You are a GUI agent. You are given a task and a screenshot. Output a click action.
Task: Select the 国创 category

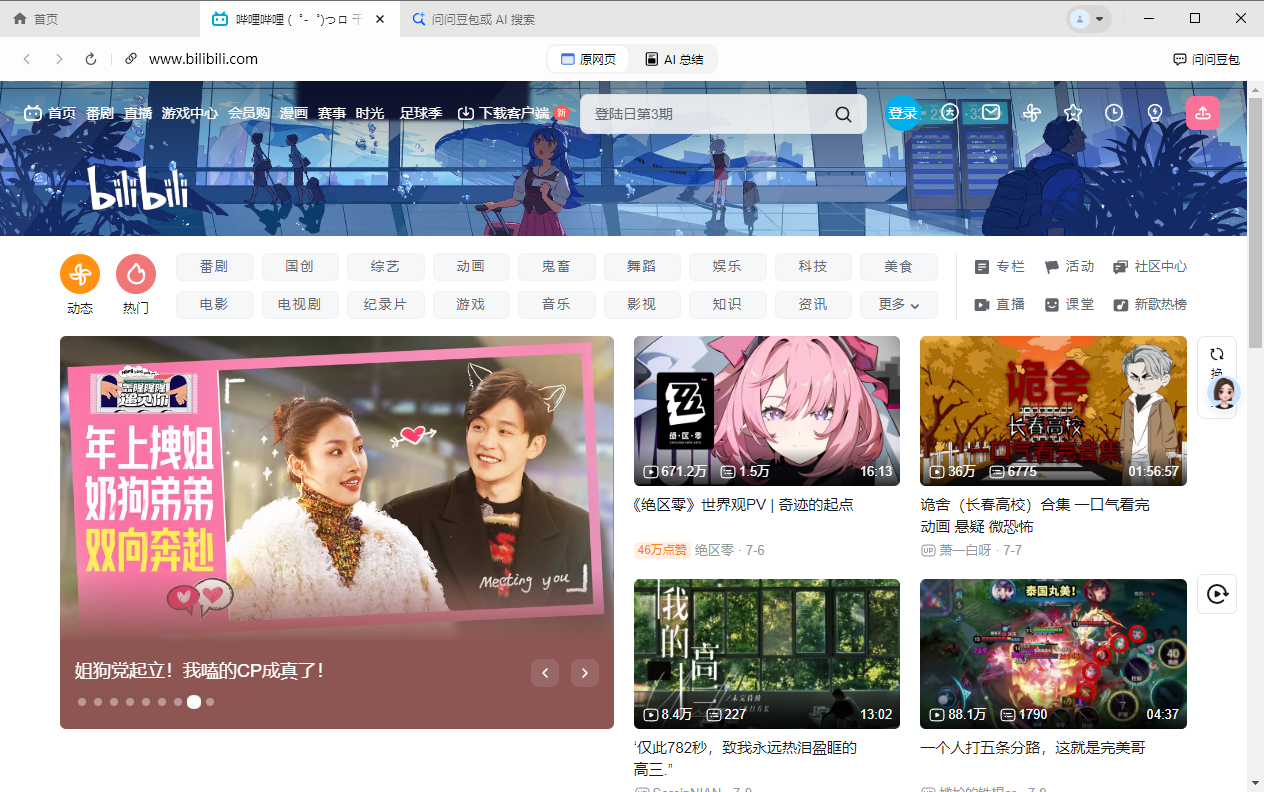click(300, 266)
